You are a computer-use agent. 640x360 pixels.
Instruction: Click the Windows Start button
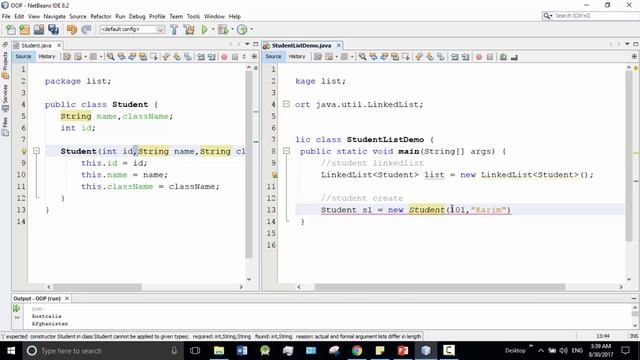(11, 351)
